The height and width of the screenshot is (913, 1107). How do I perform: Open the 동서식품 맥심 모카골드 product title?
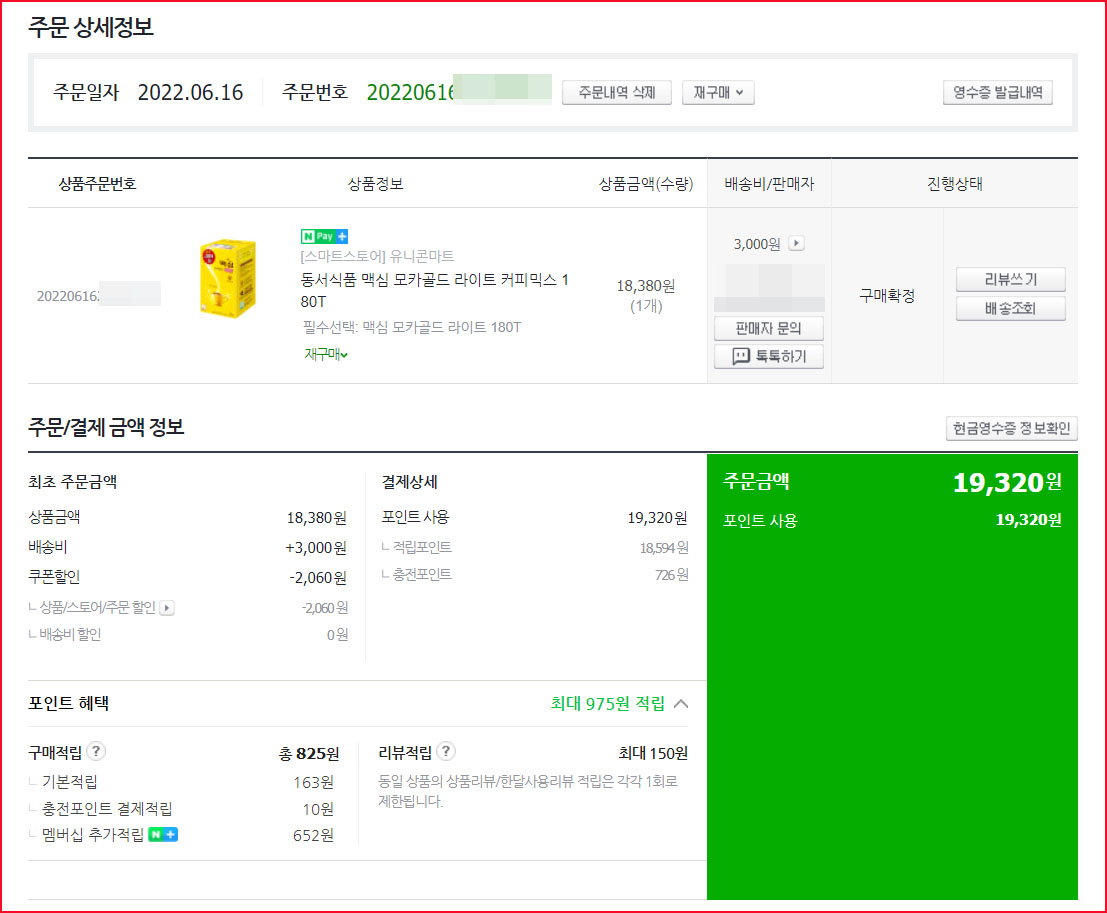click(x=434, y=290)
